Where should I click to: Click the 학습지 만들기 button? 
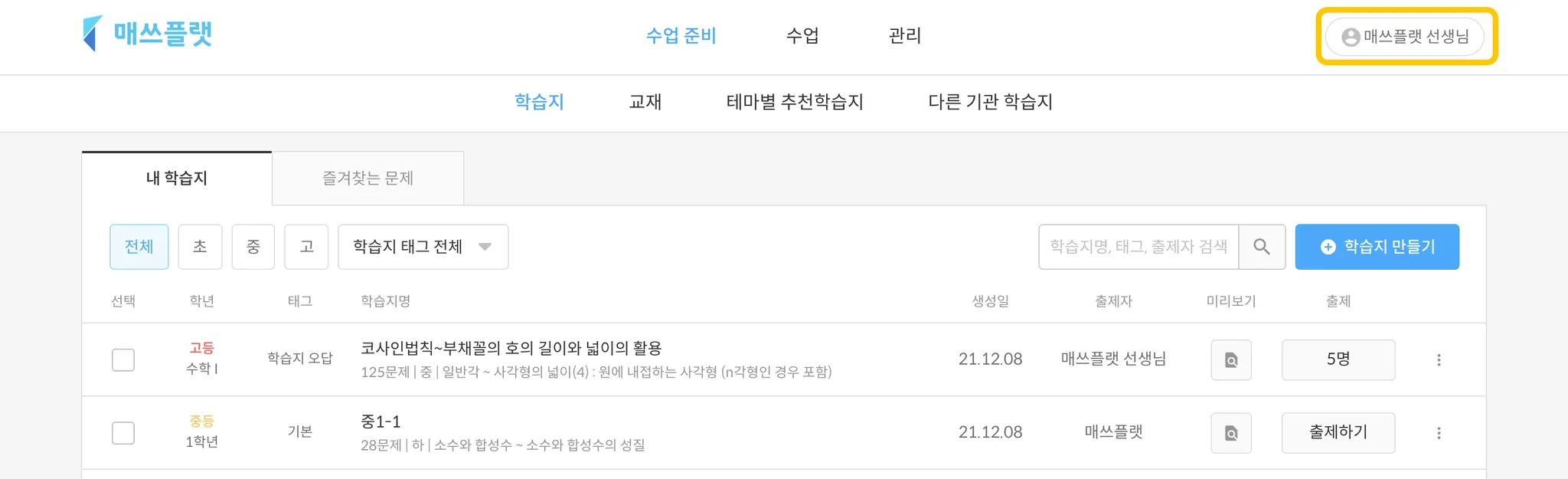point(1377,247)
